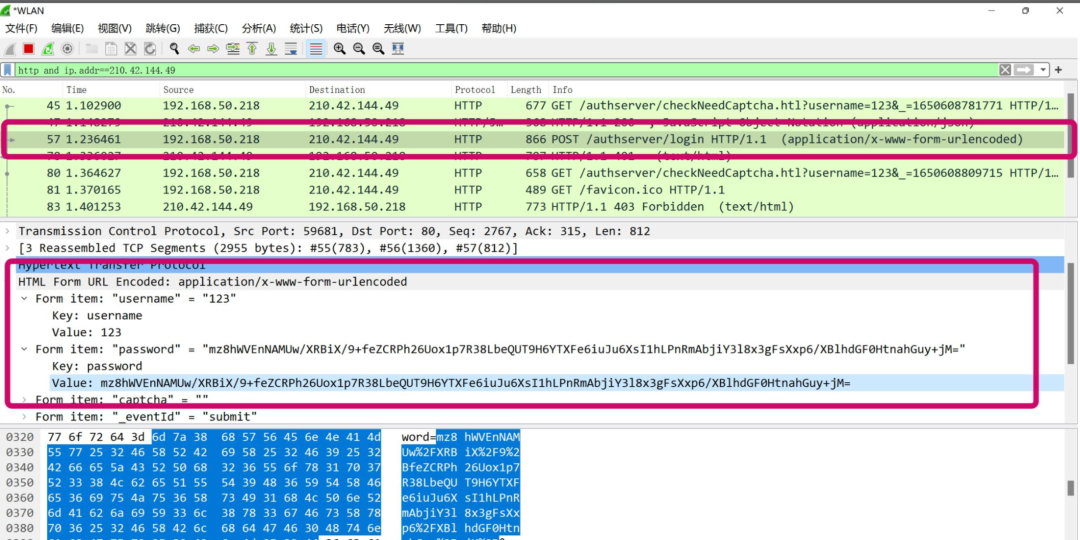Toggle auto-scroll during live capture
The height and width of the screenshot is (540, 1080).
[x=292, y=48]
